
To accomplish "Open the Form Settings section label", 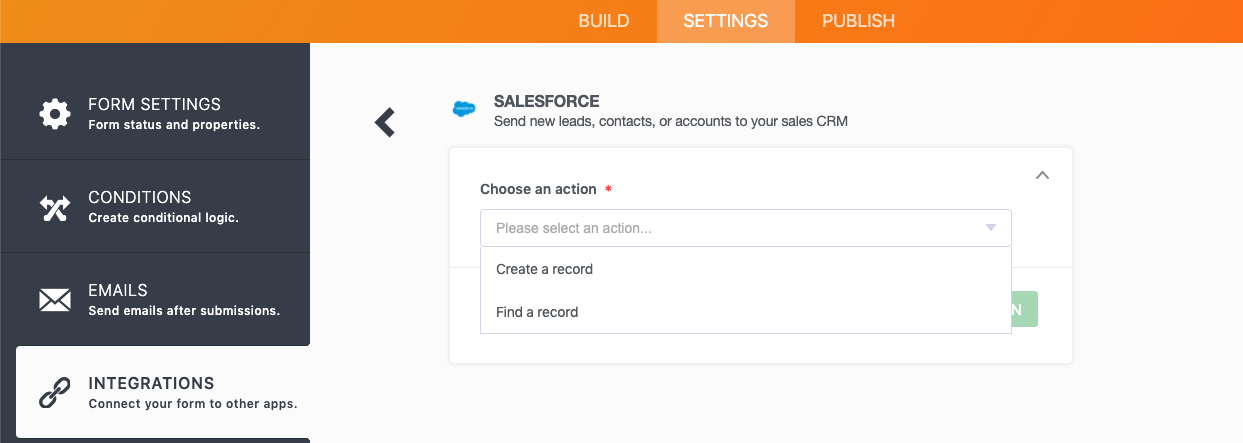I will tap(154, 104).
